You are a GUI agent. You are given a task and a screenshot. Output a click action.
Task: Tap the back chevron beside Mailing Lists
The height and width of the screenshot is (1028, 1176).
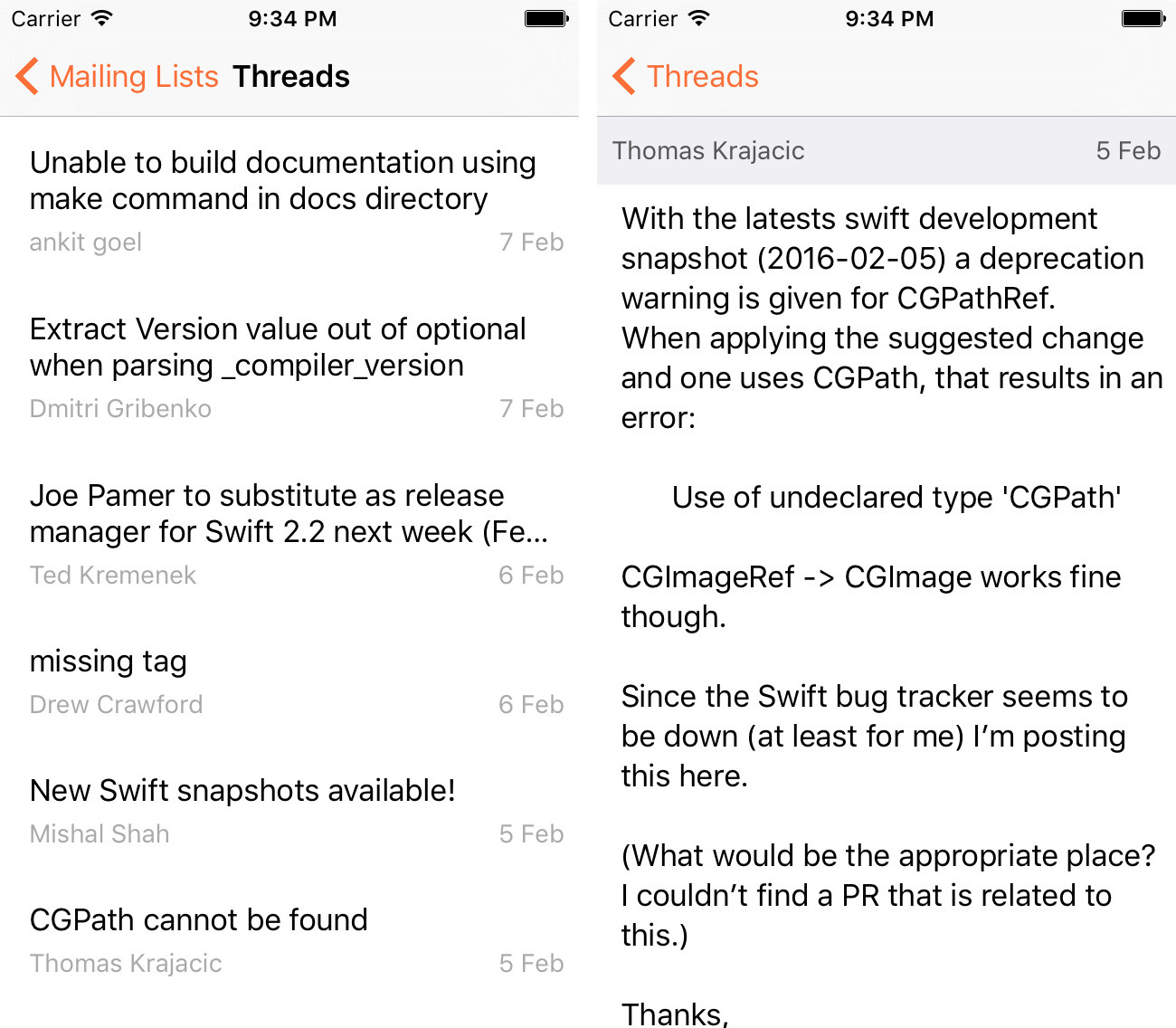27,77
